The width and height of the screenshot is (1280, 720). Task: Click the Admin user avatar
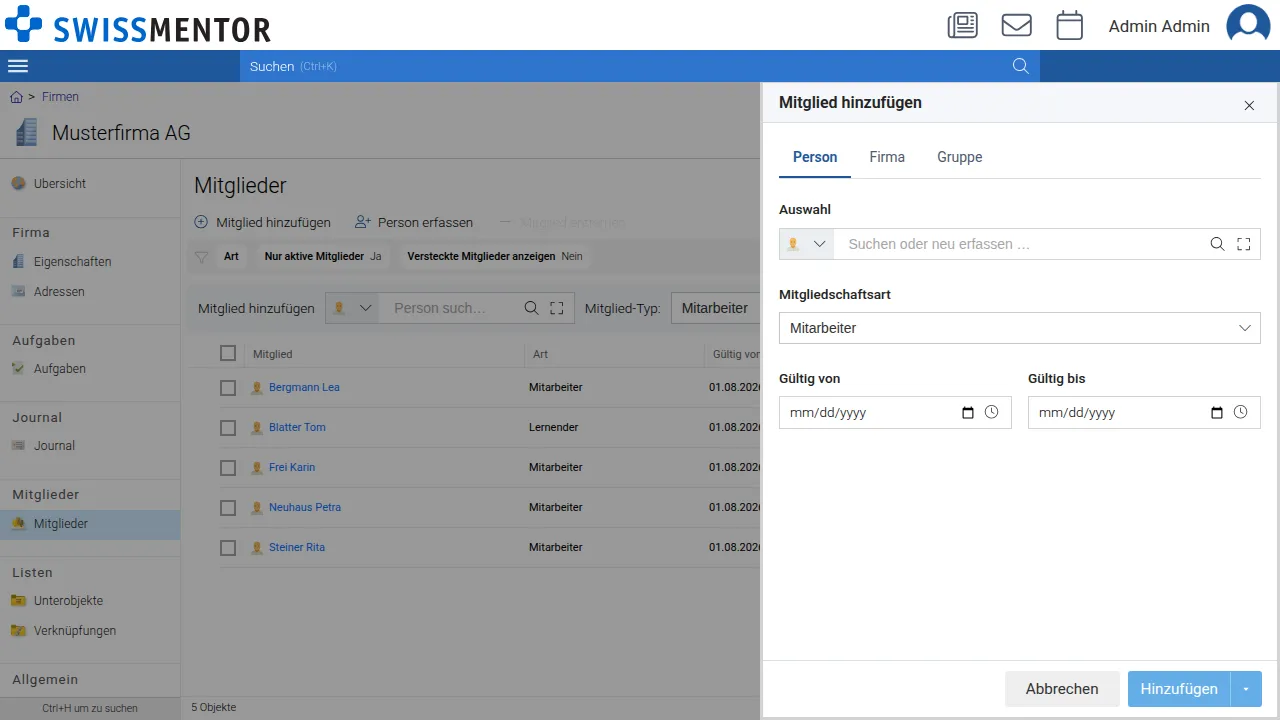coord(1248,25)
